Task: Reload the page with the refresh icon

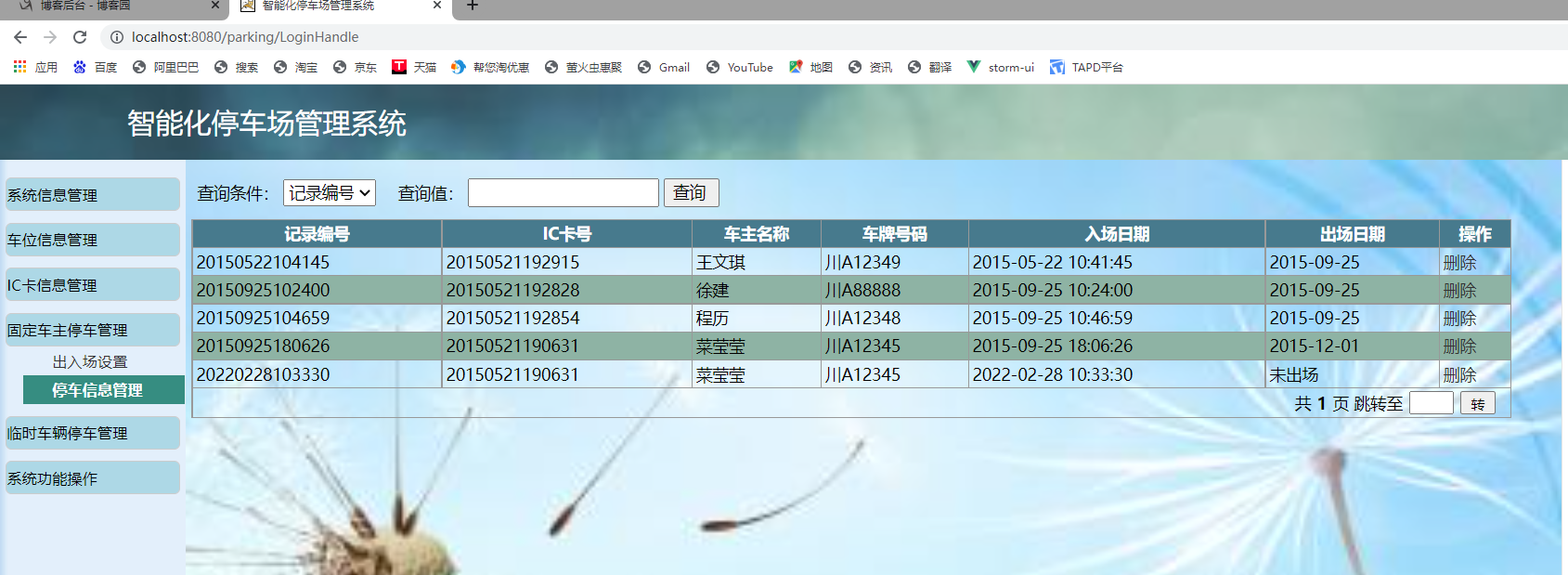Action: pyautogui.click(x=80, y=37)
